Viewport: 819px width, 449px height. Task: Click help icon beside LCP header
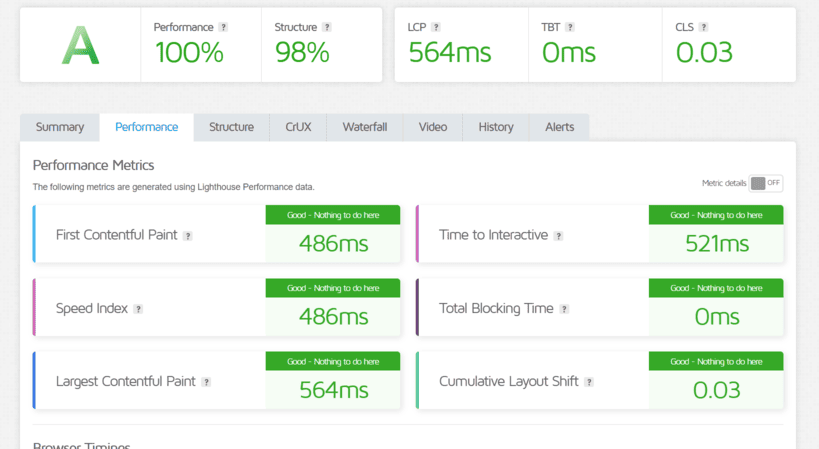pos(436,27)
